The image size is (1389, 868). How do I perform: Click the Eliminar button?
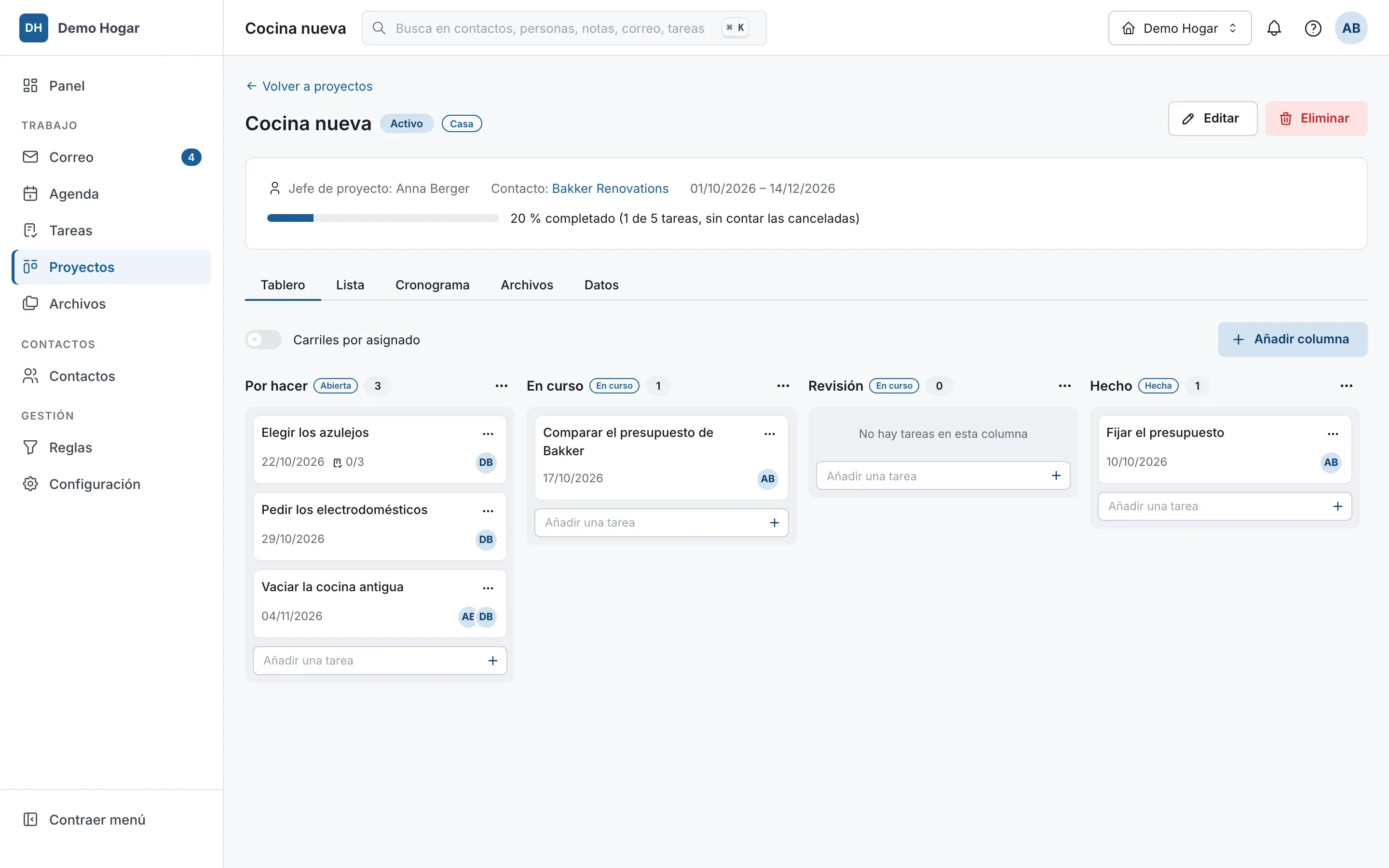click(x=1316, y=118)
